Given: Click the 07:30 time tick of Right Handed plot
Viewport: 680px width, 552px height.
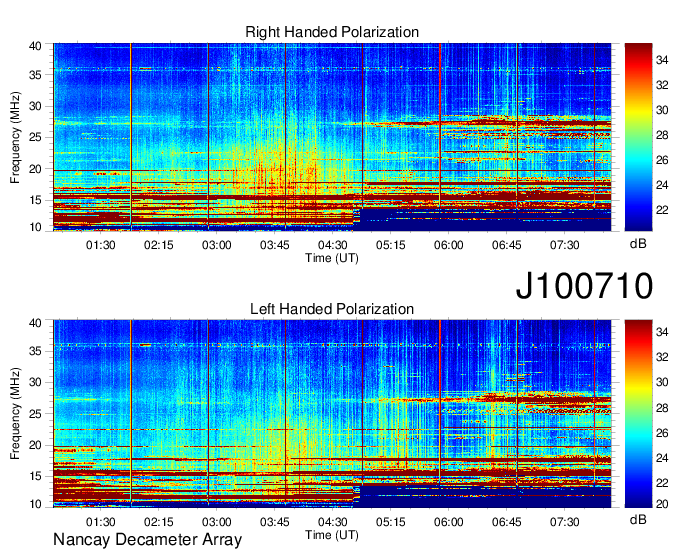Looking at the screenshot, I should pyautogui.click(x=565, y=245).
